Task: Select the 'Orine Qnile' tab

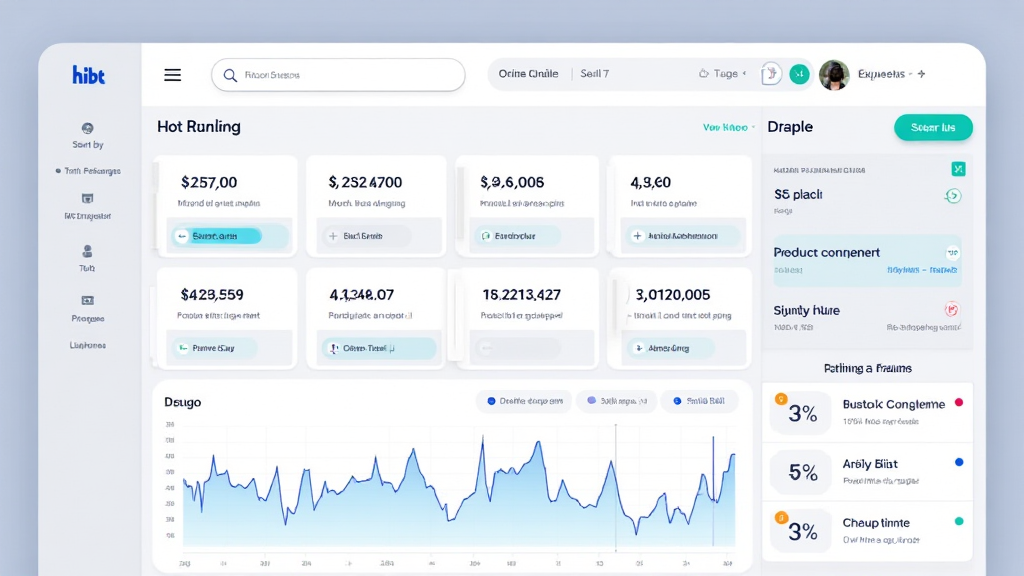Action: click(528, 74)
